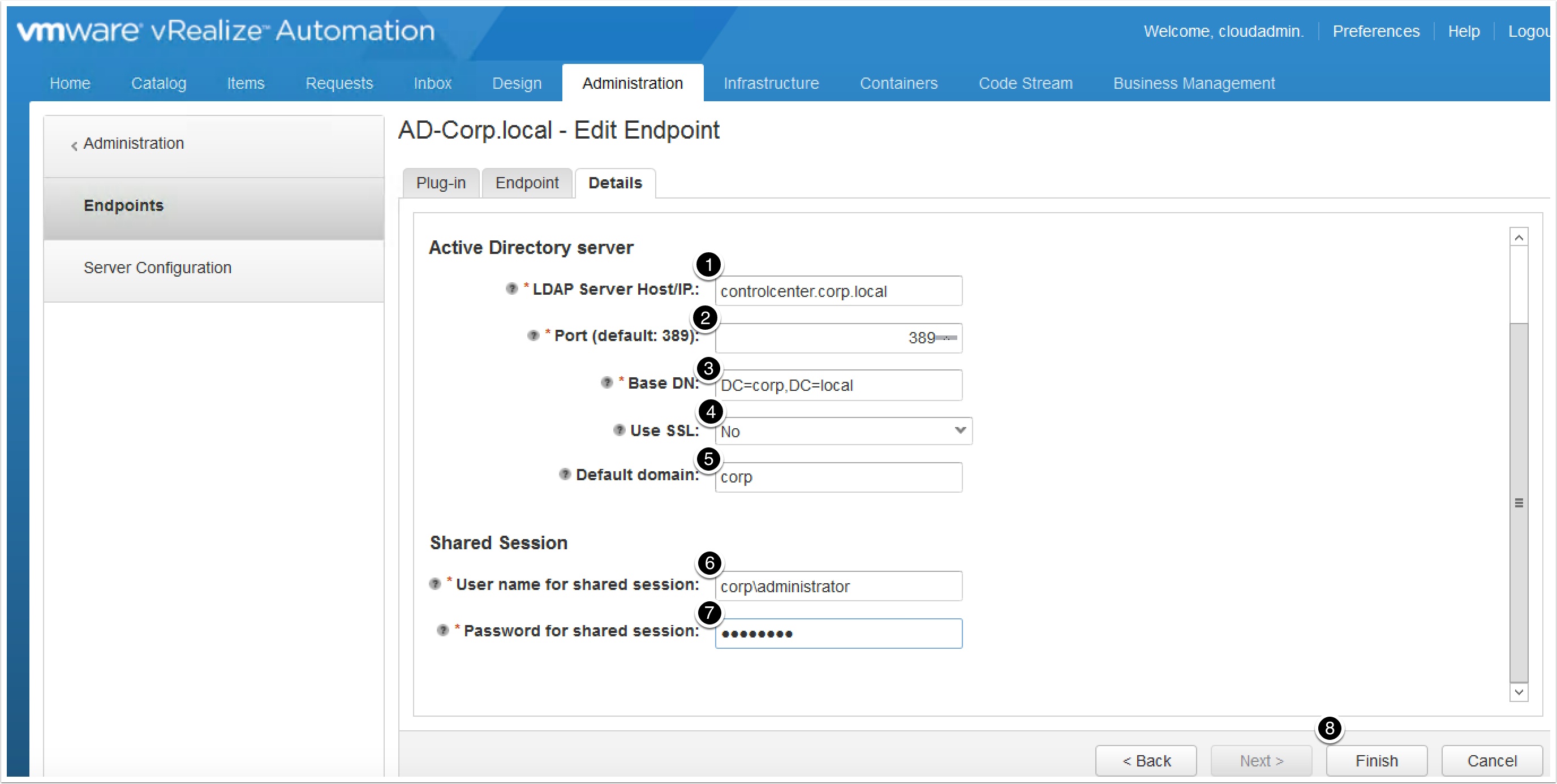Click the Logout link

click(x=1529, y=31)
